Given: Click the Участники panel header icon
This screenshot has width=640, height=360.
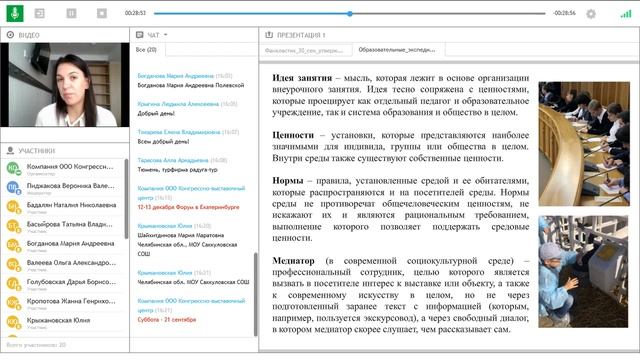Looking at the screenshot, I should pyautogui.click(x=10, y=151).
